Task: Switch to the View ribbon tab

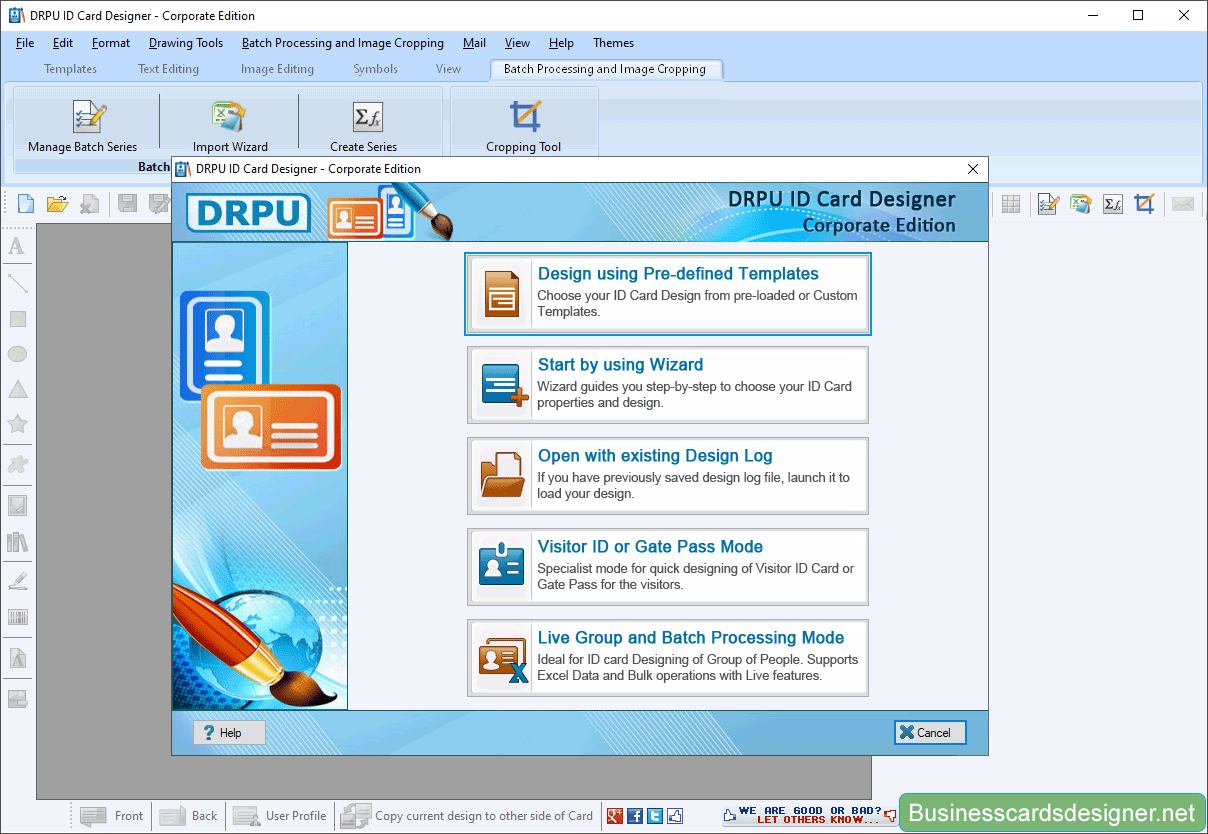Action: [448, 69]
